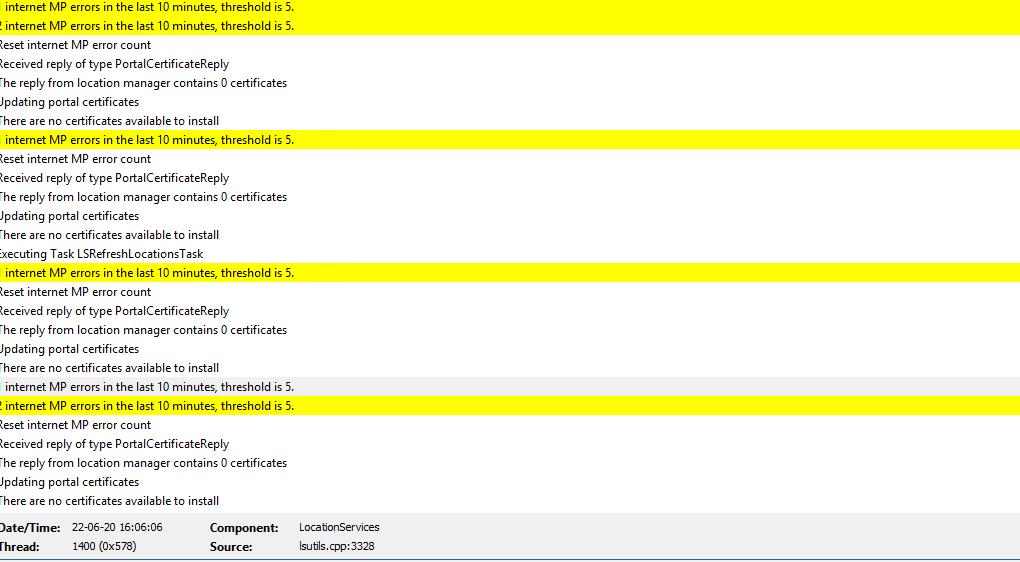Click the 'Date/Time:' label in details pane
Screen dimensions: 1020x562
click(x=30, y=528)
